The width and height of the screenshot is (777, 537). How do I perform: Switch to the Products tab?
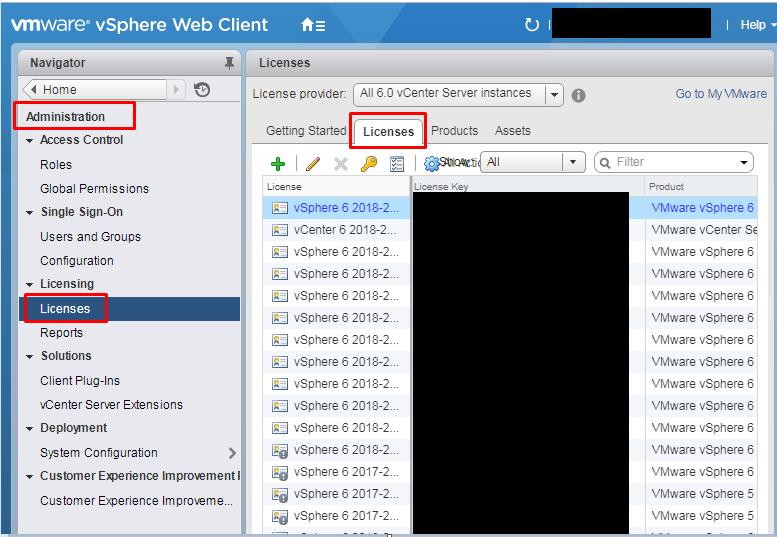[454, 131]
